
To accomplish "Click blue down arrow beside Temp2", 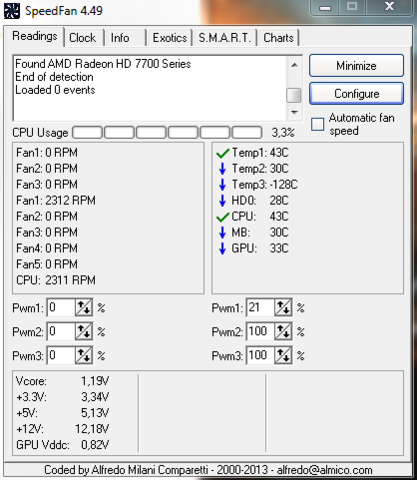I will pyautogui.click(x=222, y=169).
